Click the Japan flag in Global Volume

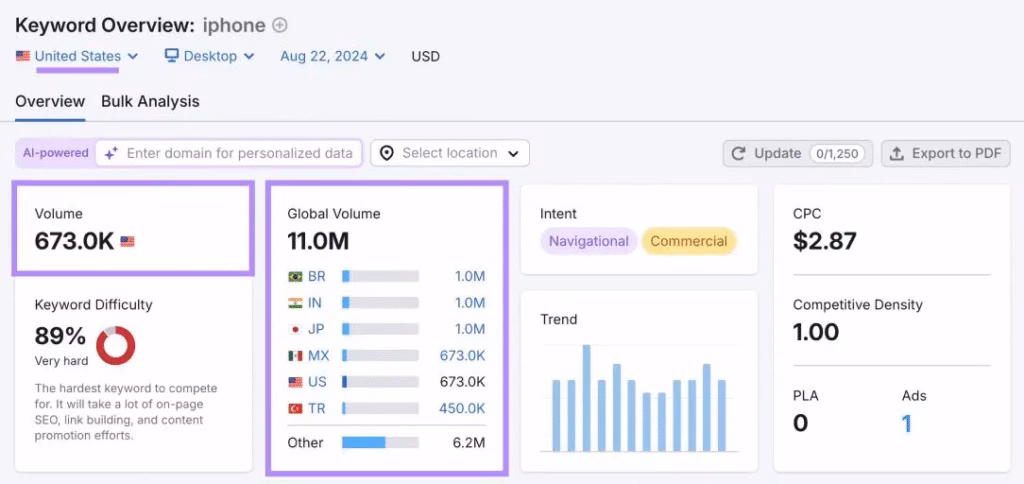(x=295, y=329)
